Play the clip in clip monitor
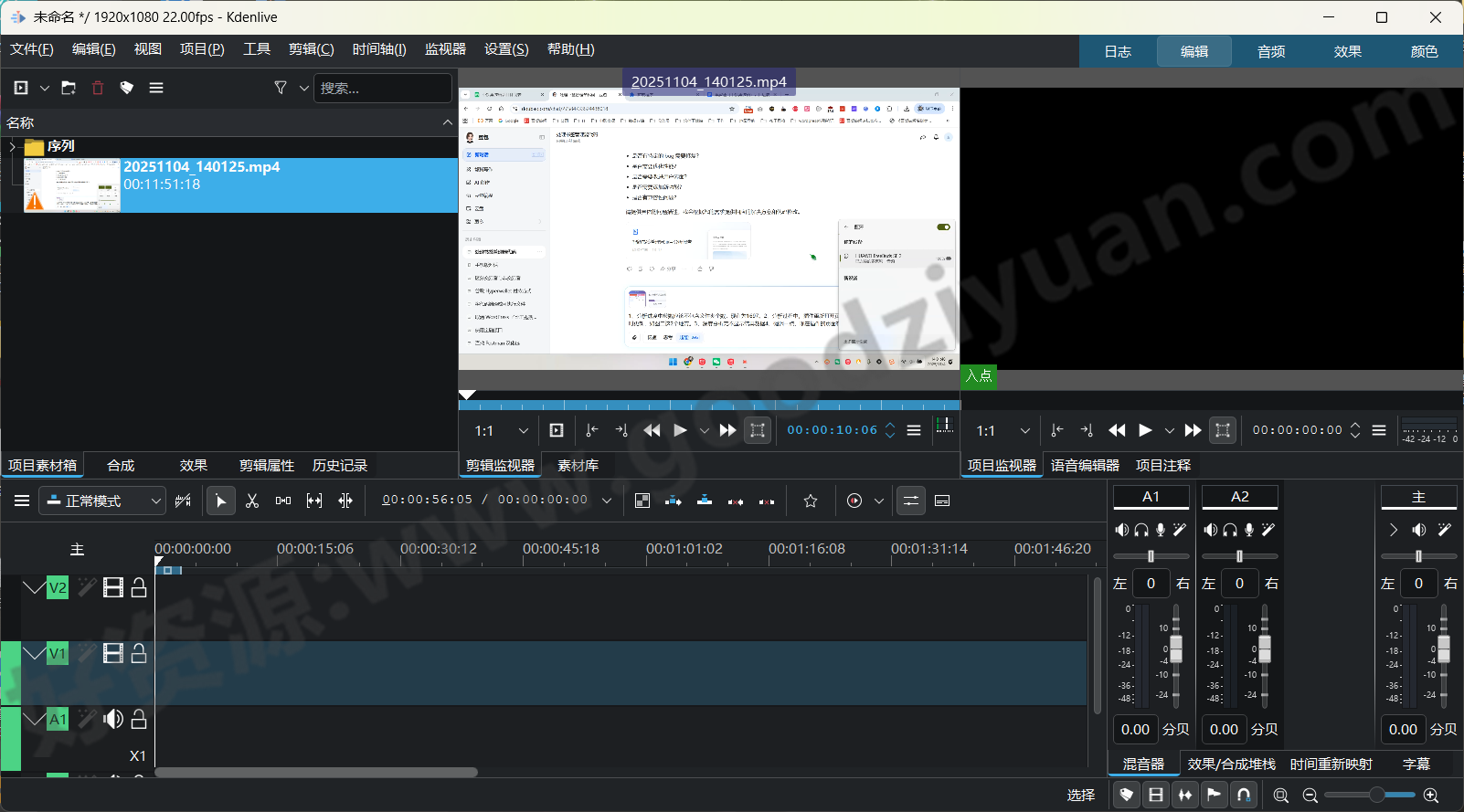Viewport: 1464px width, 812px height. click(x=680, y=430)
